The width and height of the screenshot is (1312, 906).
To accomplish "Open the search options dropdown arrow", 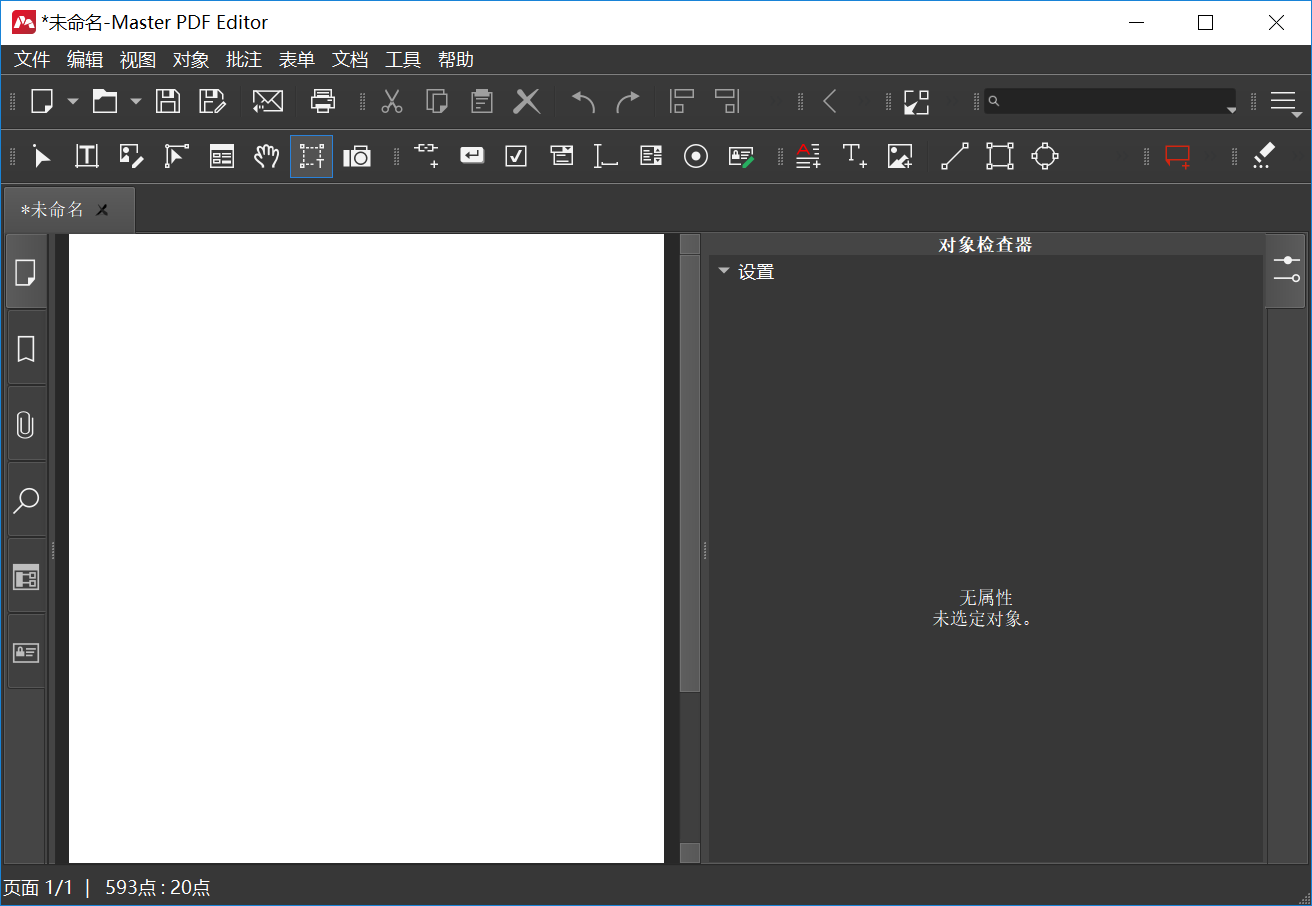I will click(1232, 110).
